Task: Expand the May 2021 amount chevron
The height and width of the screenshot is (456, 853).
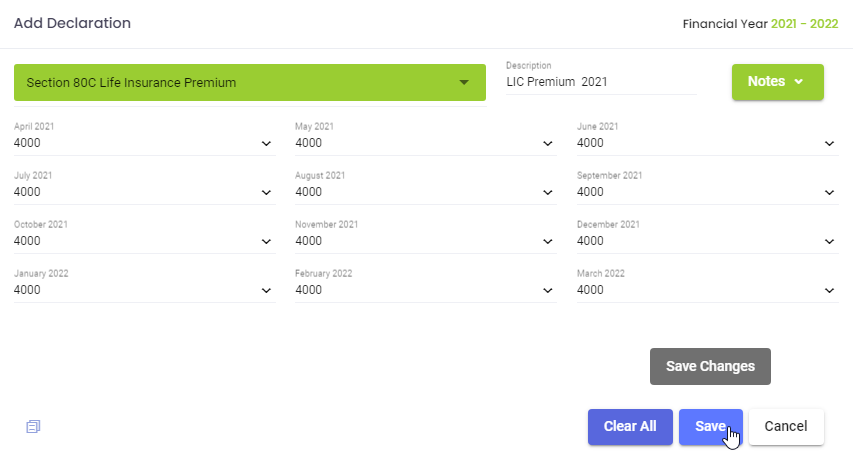Action: coord(548,144)
